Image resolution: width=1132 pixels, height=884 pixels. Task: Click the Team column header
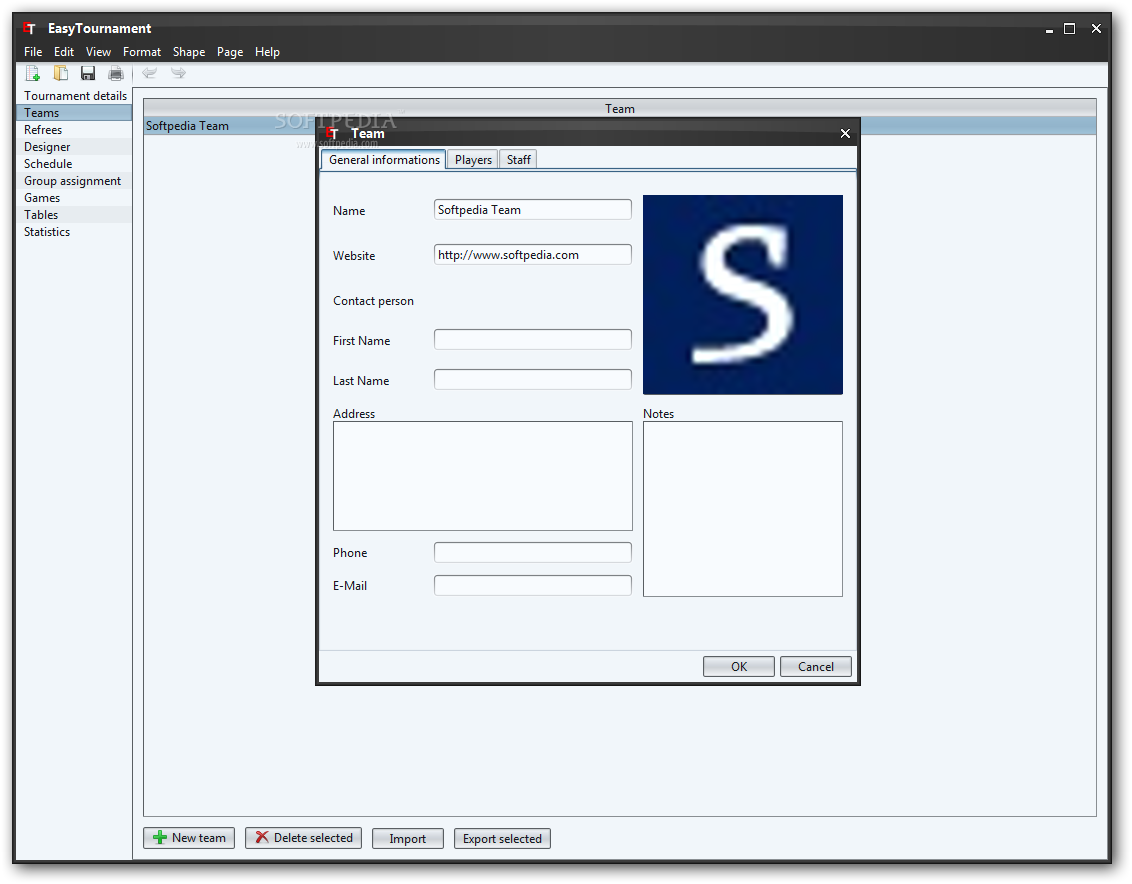pyautogui.click(x=619, y=108)
